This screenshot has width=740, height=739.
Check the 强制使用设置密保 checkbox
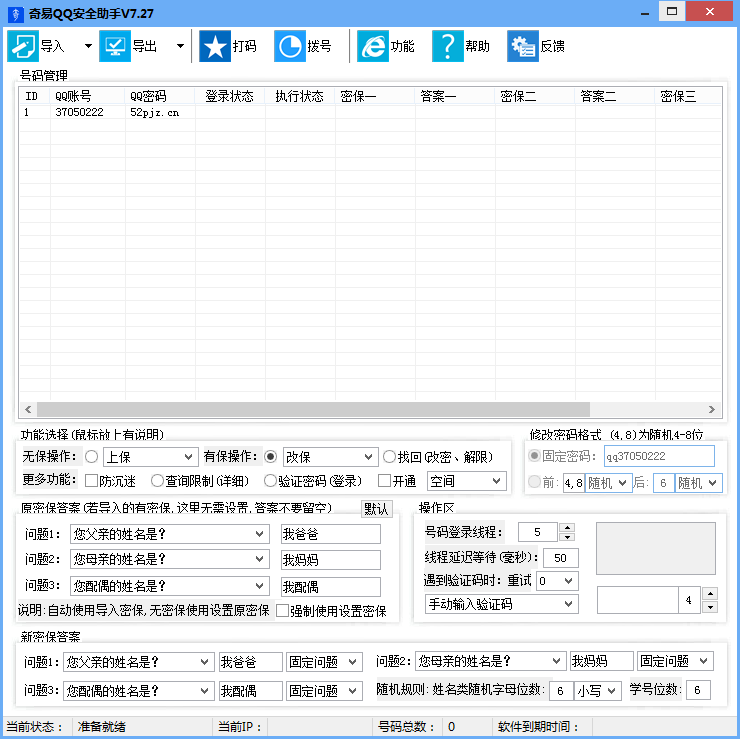[282, 611]
